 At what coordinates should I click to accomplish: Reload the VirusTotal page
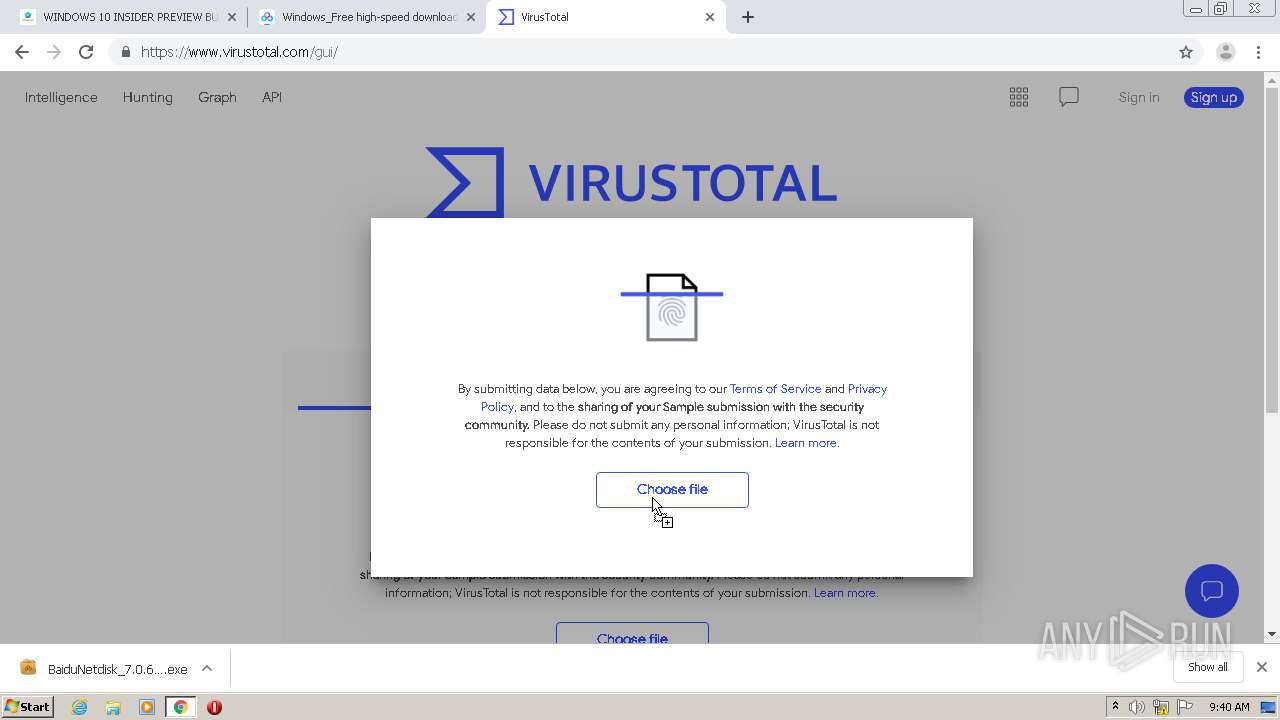coord(86,52)
